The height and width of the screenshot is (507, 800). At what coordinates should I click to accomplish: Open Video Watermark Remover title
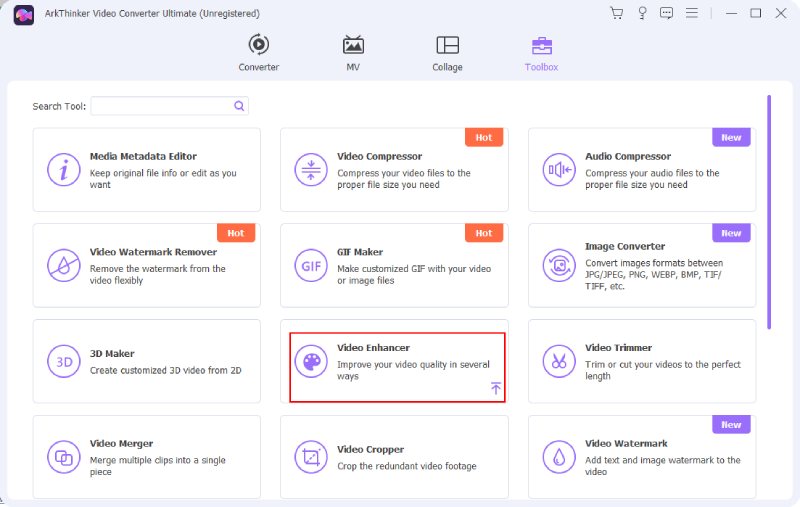[153, 252]
